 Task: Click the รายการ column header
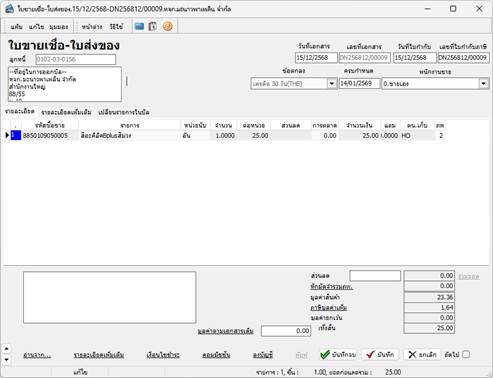[130, 125]
